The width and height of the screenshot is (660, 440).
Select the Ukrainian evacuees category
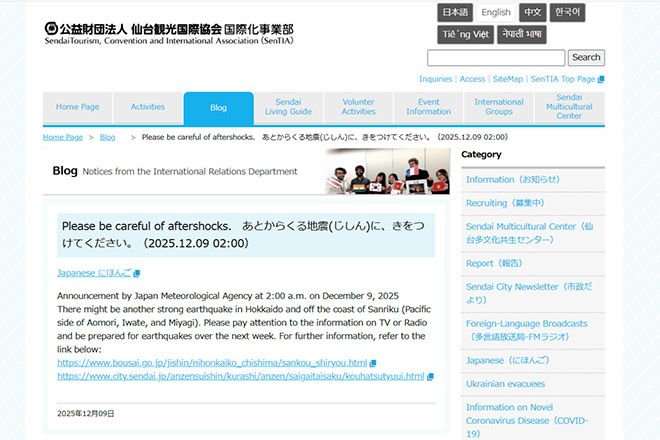(505, 383)
